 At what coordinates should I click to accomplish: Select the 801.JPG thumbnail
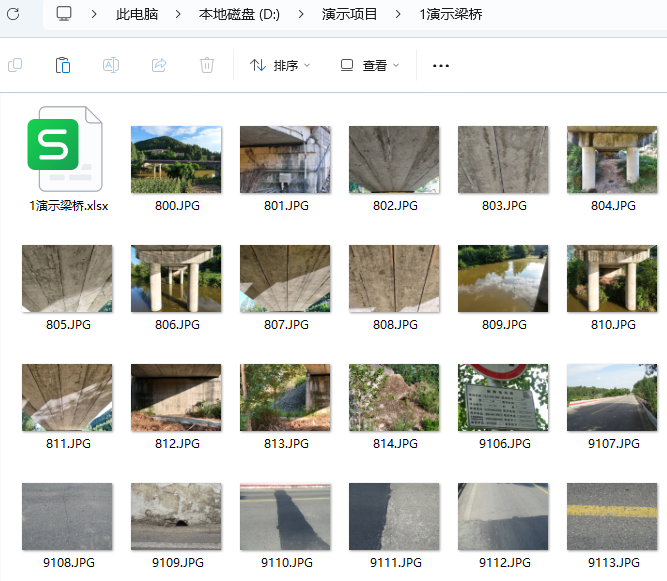(x=285, y=159)
